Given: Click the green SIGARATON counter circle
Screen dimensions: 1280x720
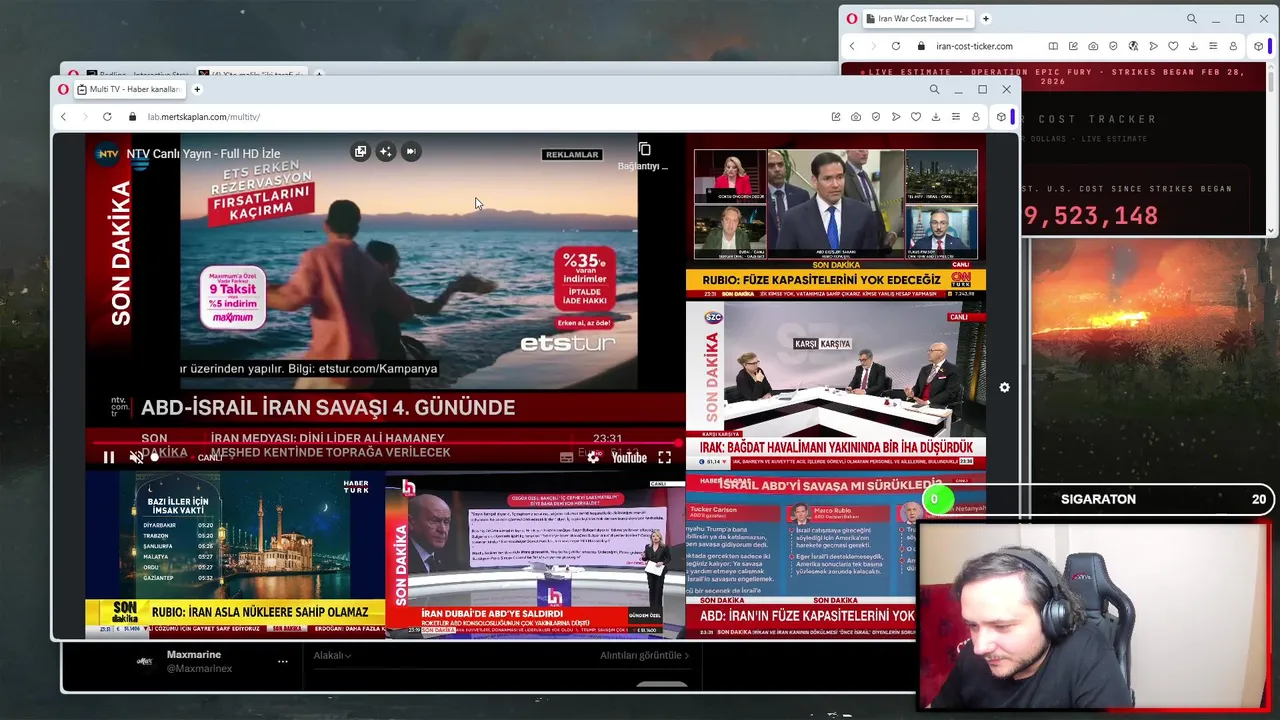Looking at the screenshot, I should (x=938, y=499).
